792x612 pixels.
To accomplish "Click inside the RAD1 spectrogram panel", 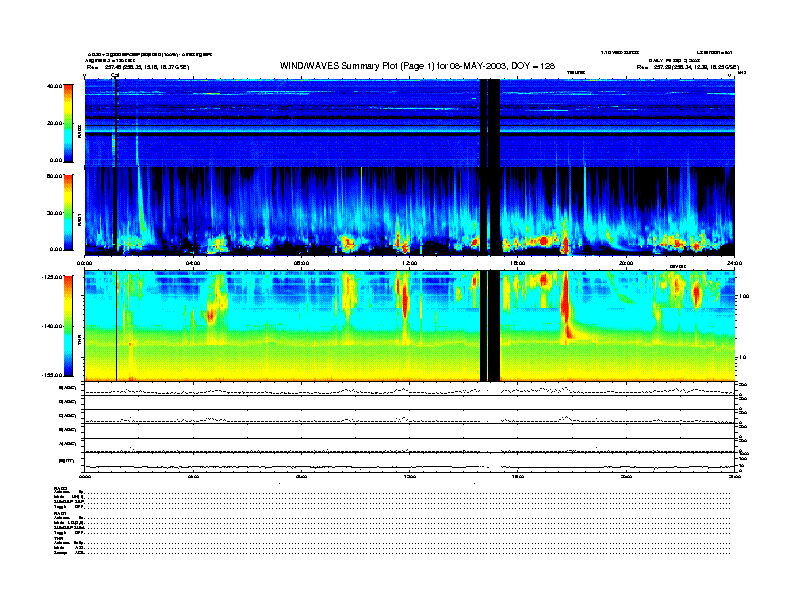I will coord(410,211).
